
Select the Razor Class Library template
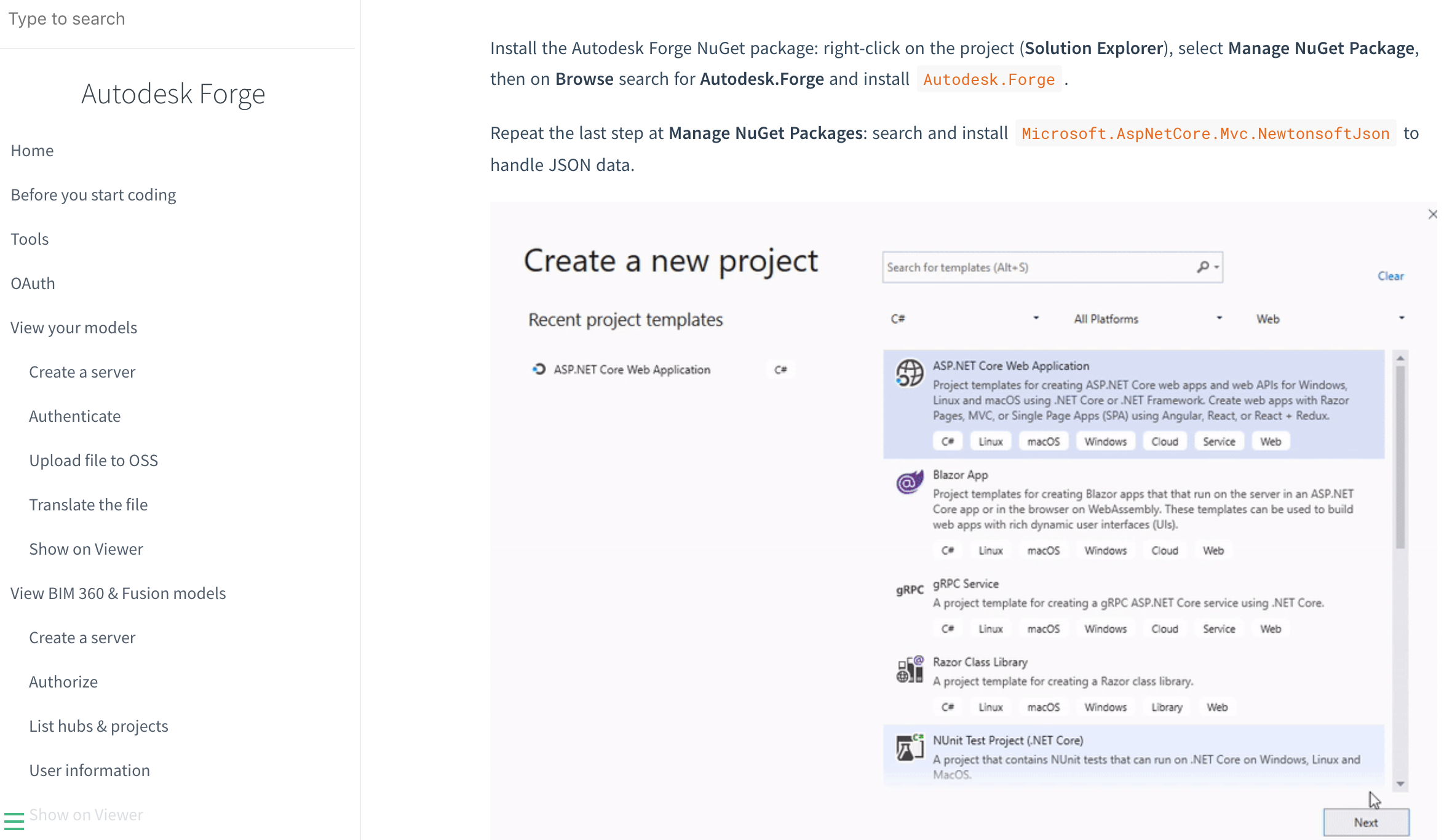tap(1133, 686)
